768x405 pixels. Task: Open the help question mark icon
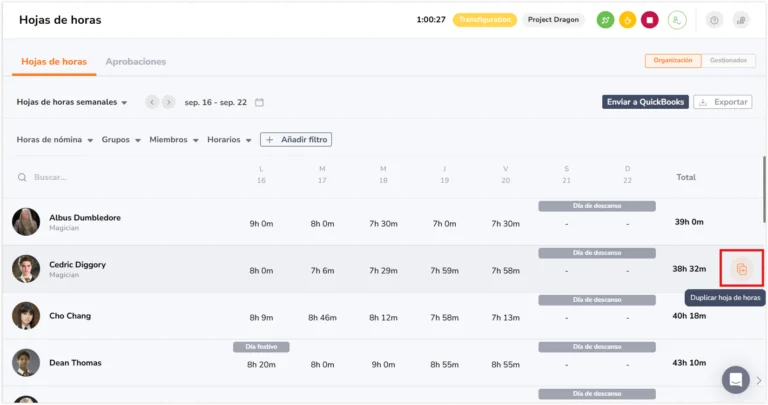tap(714, 20)
